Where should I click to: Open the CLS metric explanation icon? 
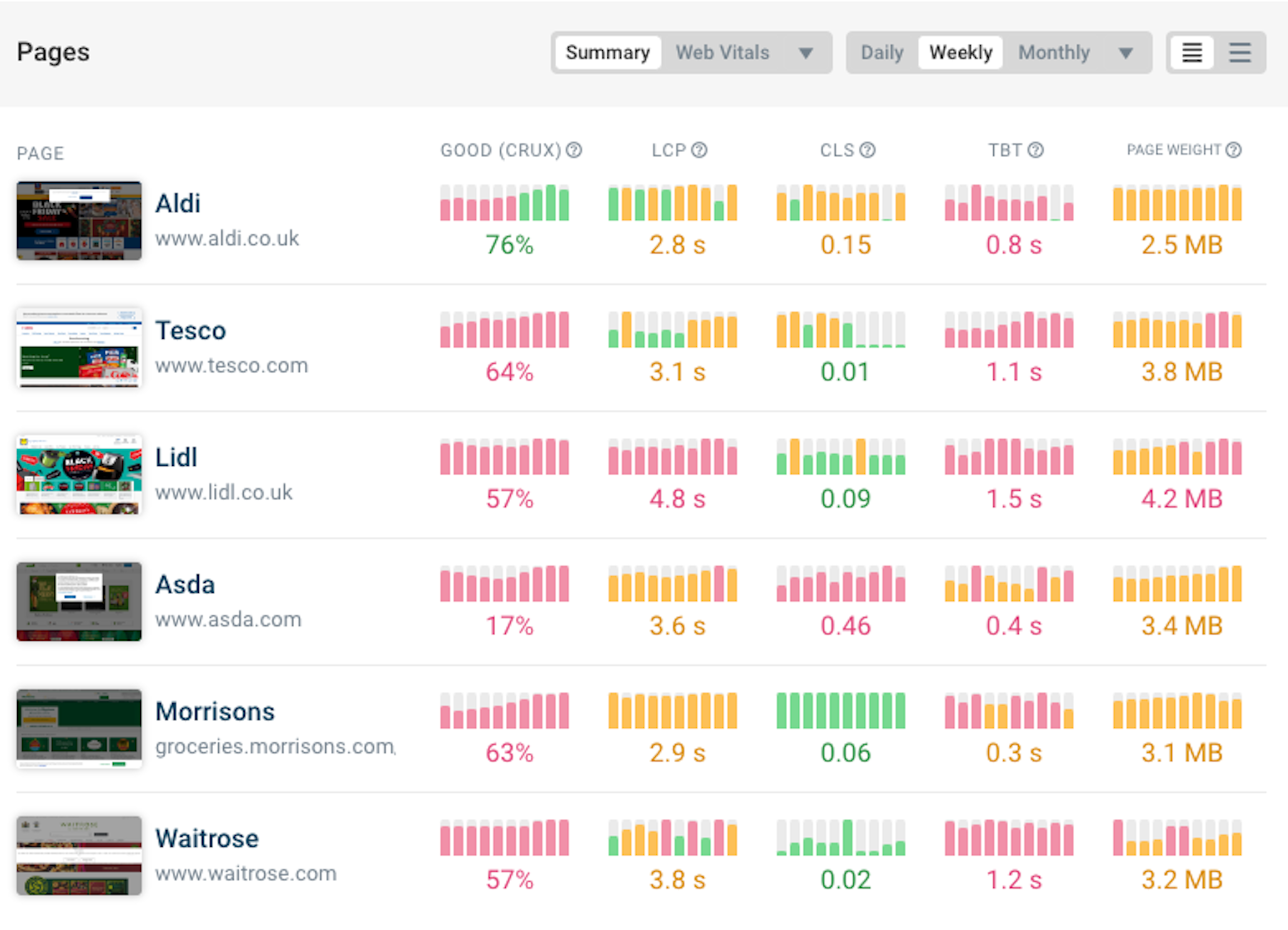pyautogui.click(x=866, y=150)
